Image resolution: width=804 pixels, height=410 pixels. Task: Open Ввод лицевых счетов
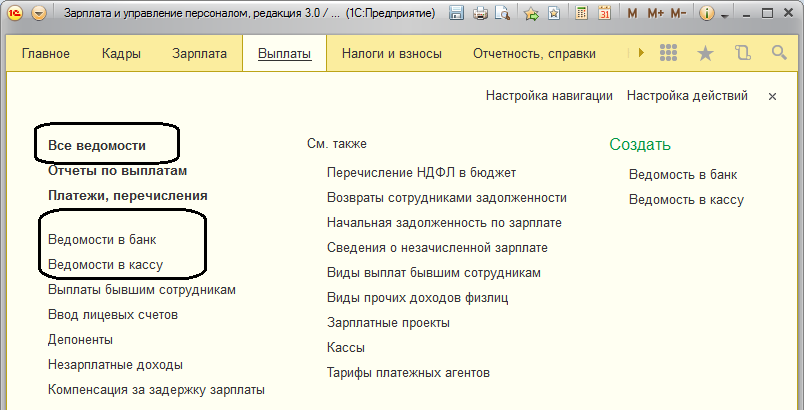(113, 315)
